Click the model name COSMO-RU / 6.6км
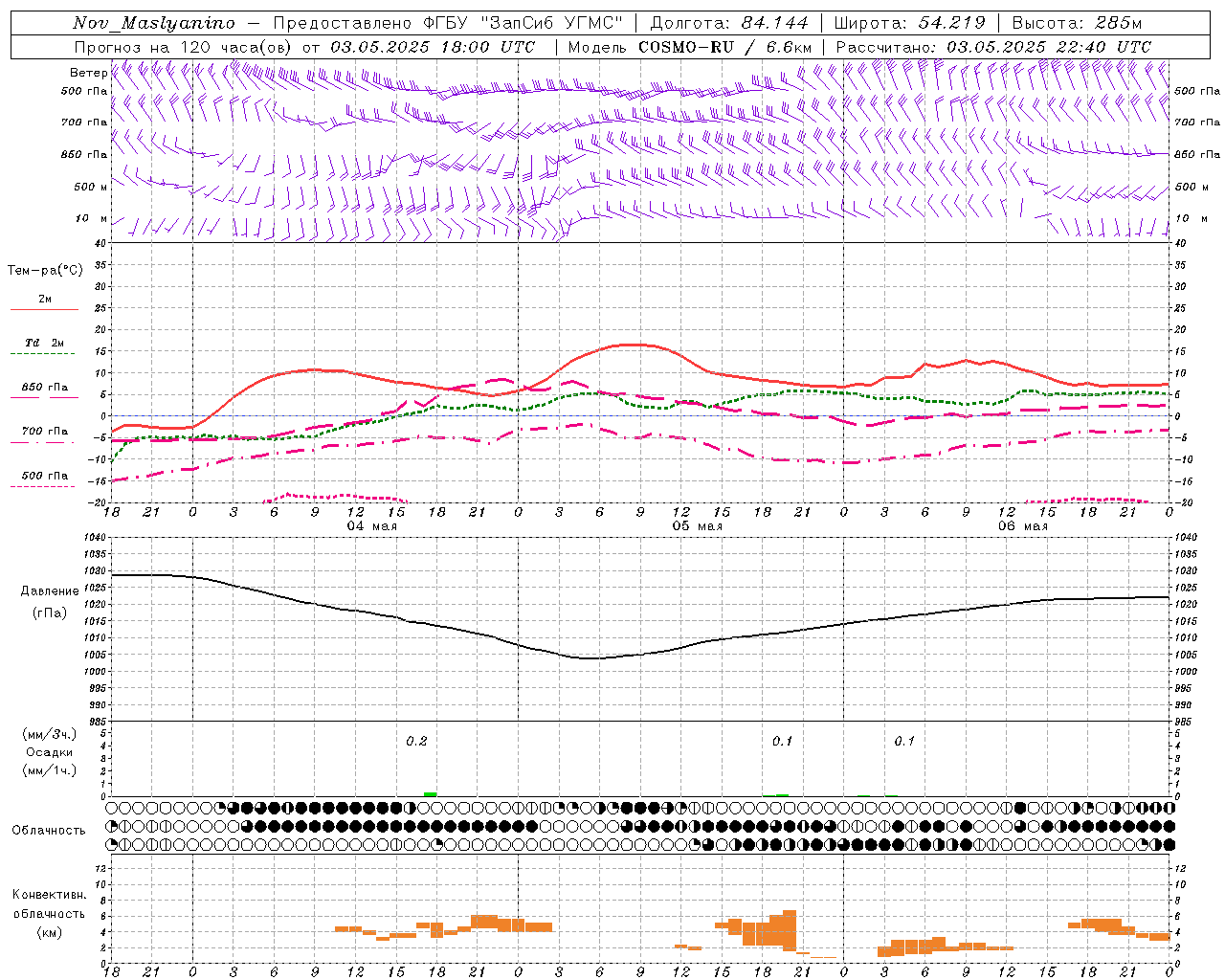The image size is (1225, 980). point(724,47)
